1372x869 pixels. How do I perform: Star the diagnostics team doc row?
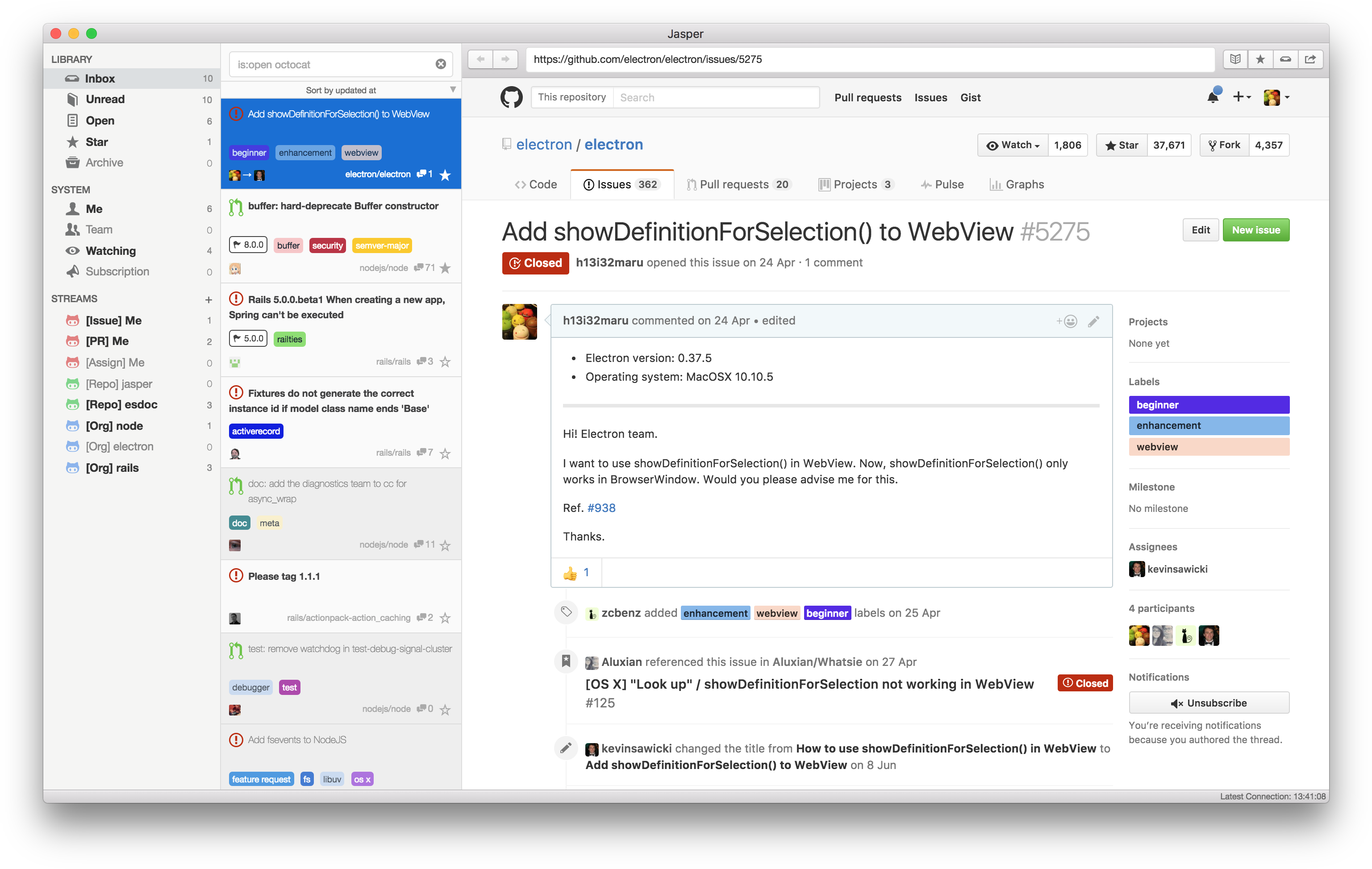(x=445, y=545)
